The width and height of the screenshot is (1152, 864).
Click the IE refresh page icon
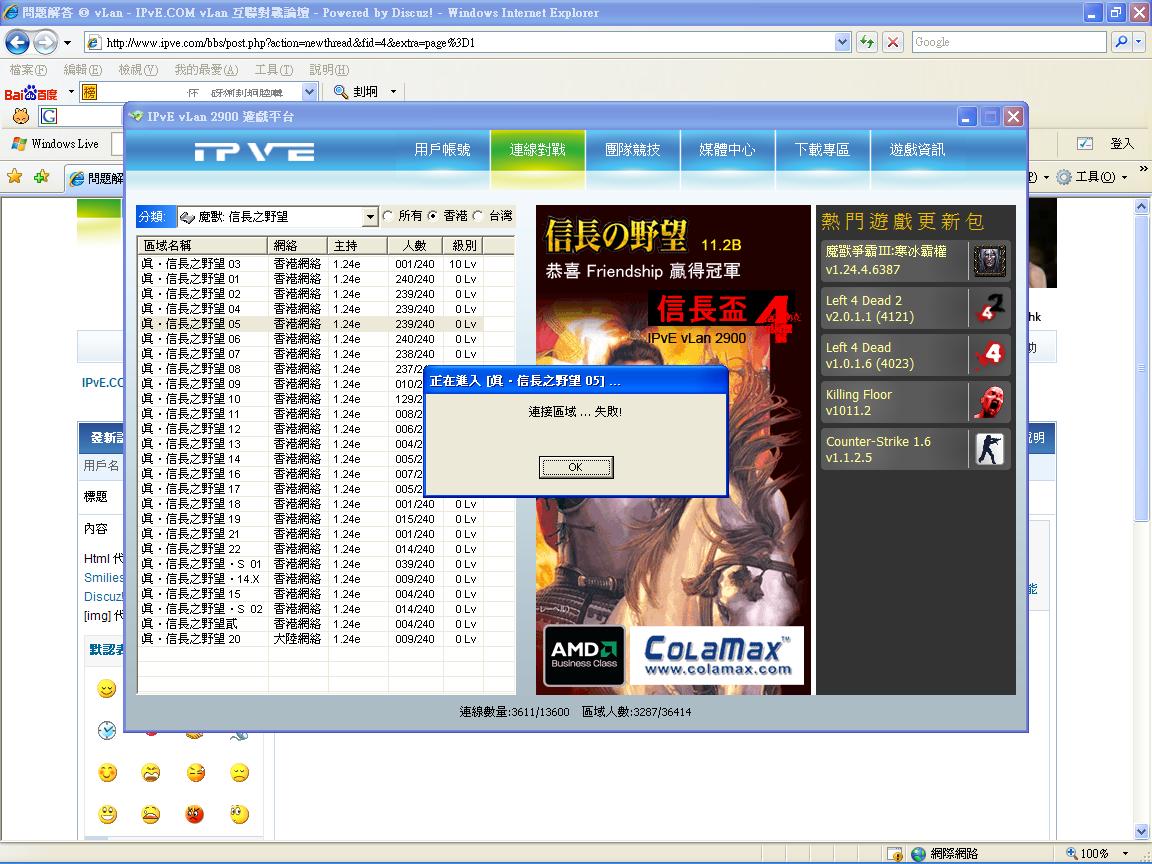866,42
